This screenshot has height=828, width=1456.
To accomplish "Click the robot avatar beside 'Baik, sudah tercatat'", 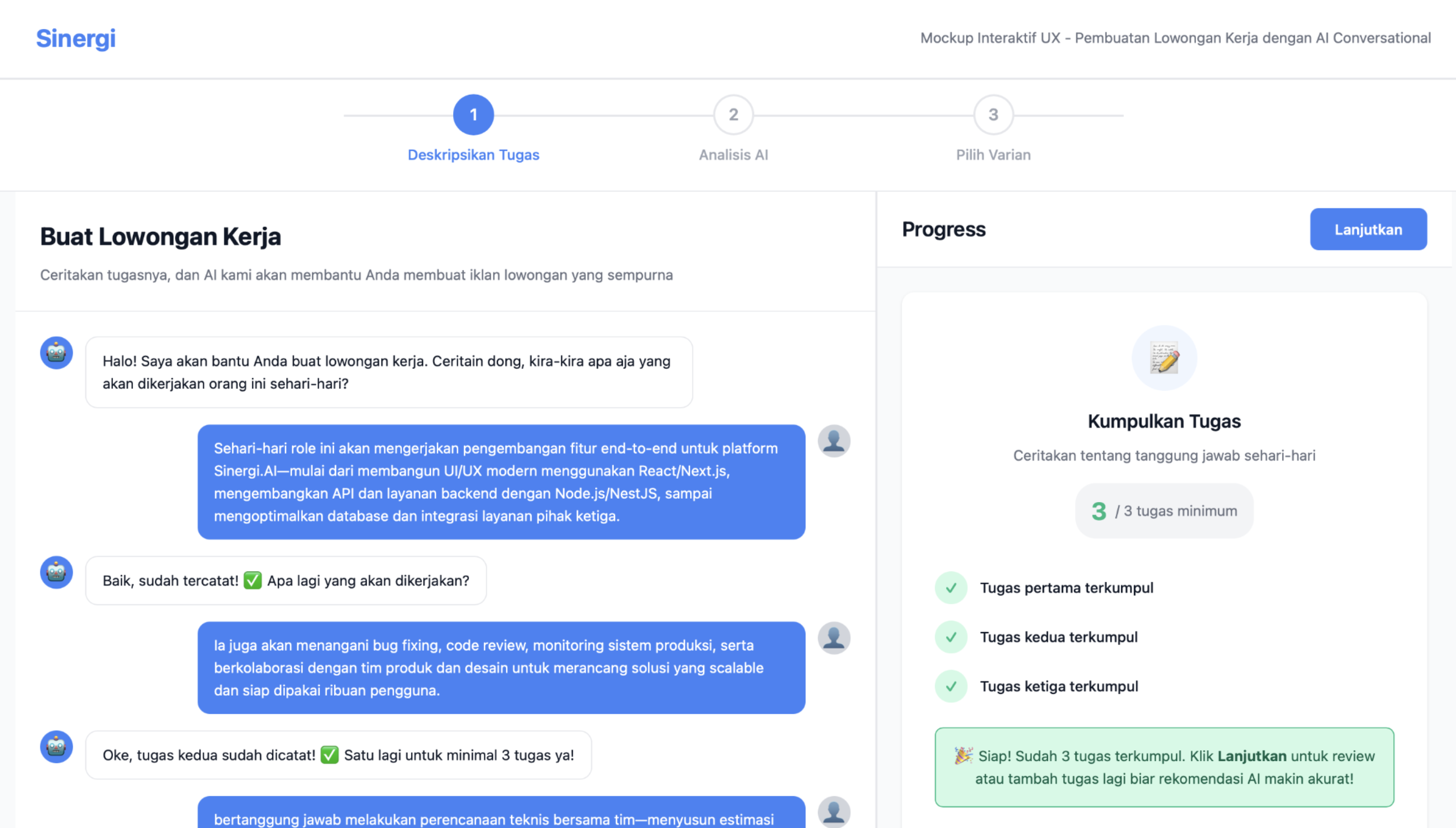I will [x=56, y=572].
